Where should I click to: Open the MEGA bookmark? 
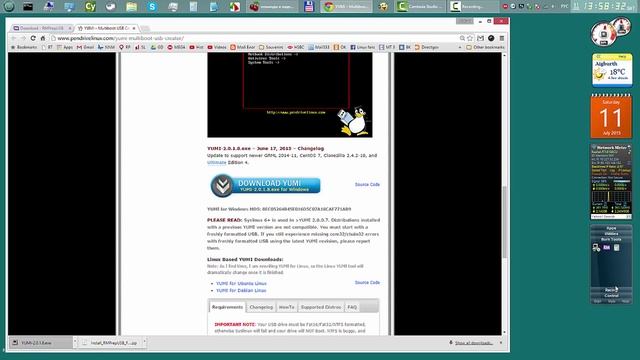coord(176,47)
